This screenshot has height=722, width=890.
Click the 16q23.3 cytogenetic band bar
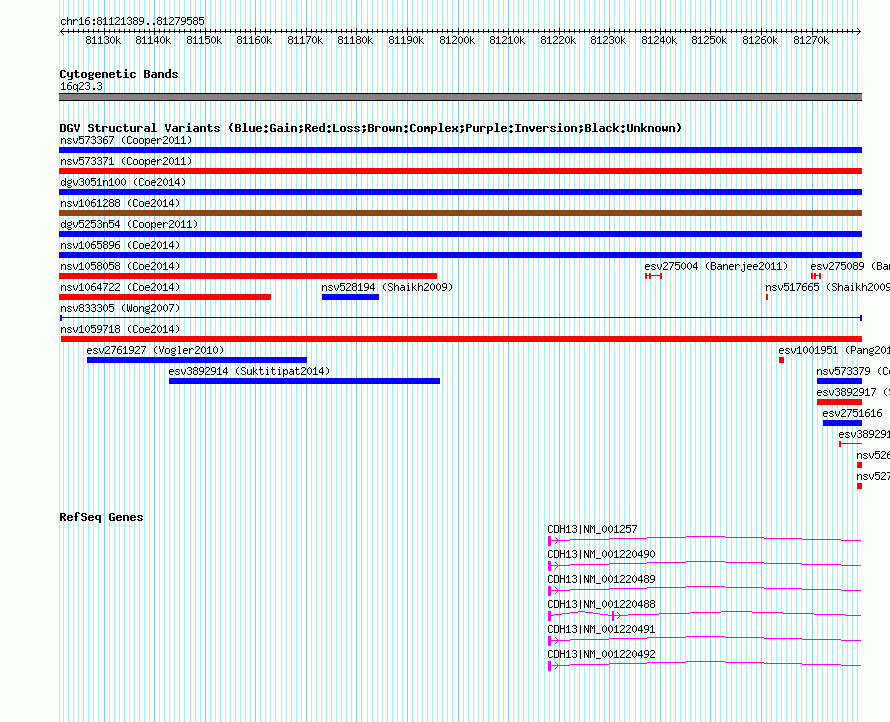(x=460, y=97)
